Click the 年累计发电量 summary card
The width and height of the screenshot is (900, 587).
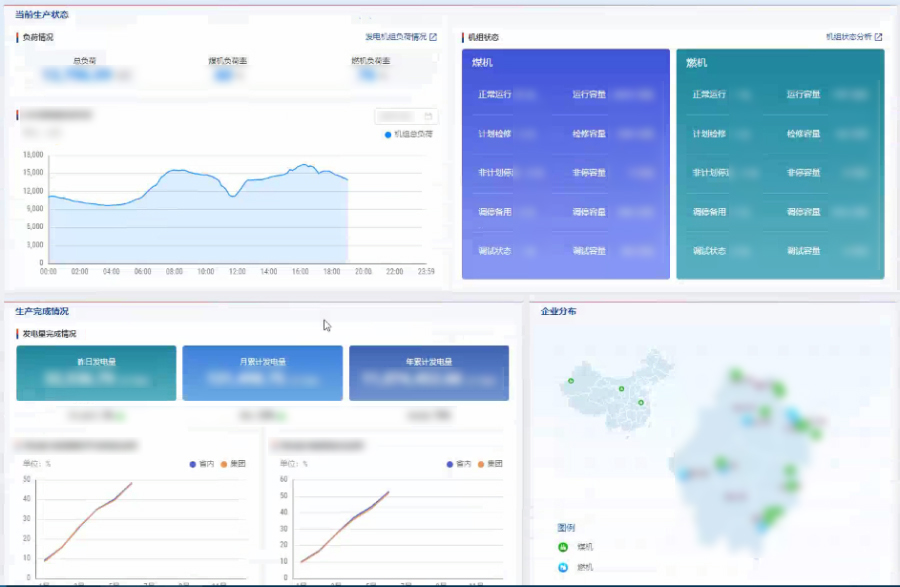(428, 373)
